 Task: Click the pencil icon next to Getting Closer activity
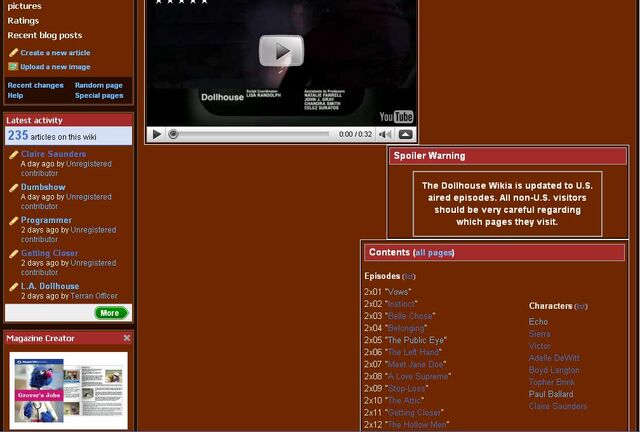13,254
